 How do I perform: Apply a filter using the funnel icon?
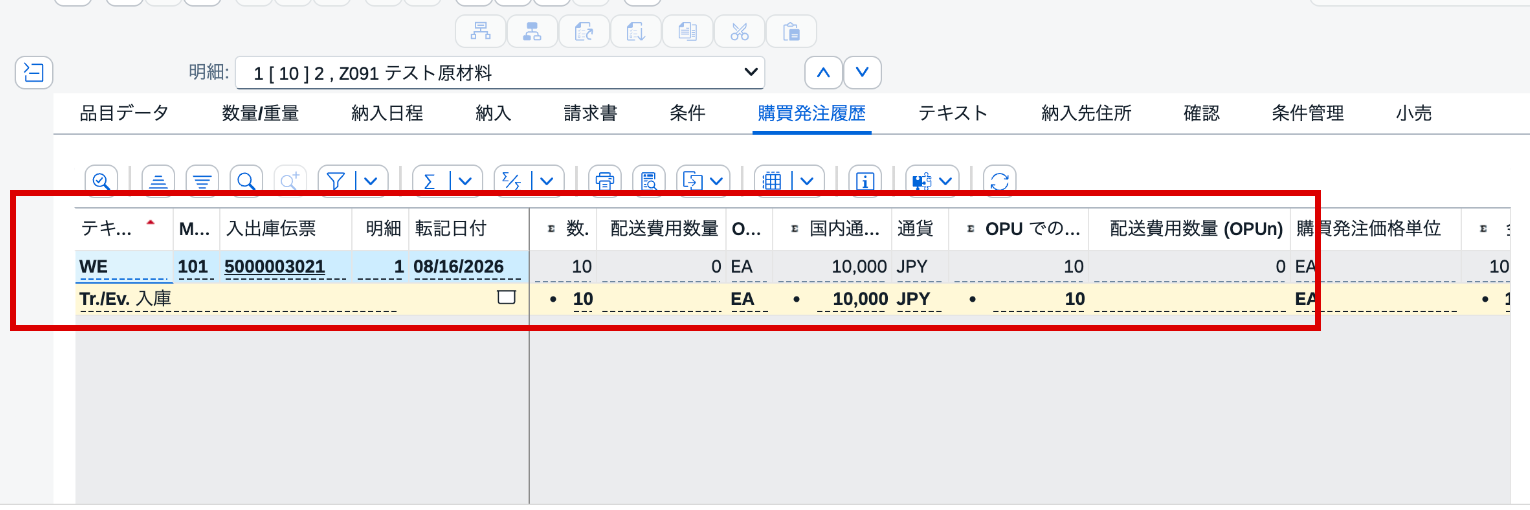[337, 181]
